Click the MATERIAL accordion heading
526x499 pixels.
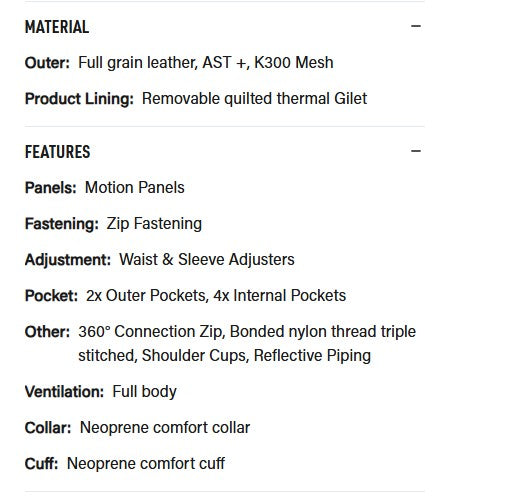tap(57, 27)
